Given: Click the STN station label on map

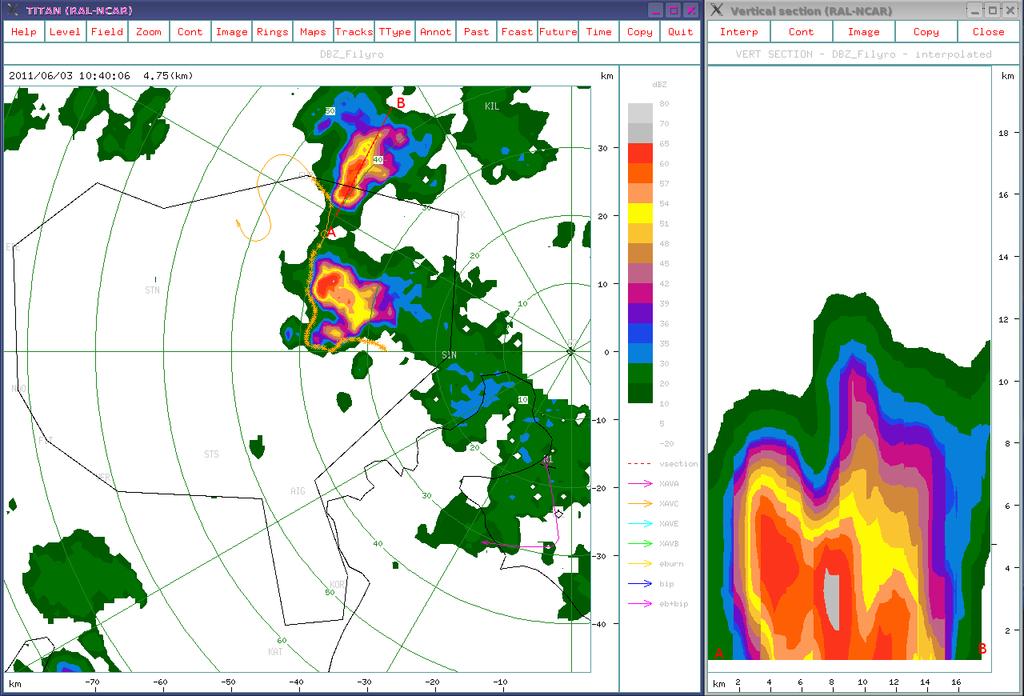Looking at the screenshot, I should [152, 290].
